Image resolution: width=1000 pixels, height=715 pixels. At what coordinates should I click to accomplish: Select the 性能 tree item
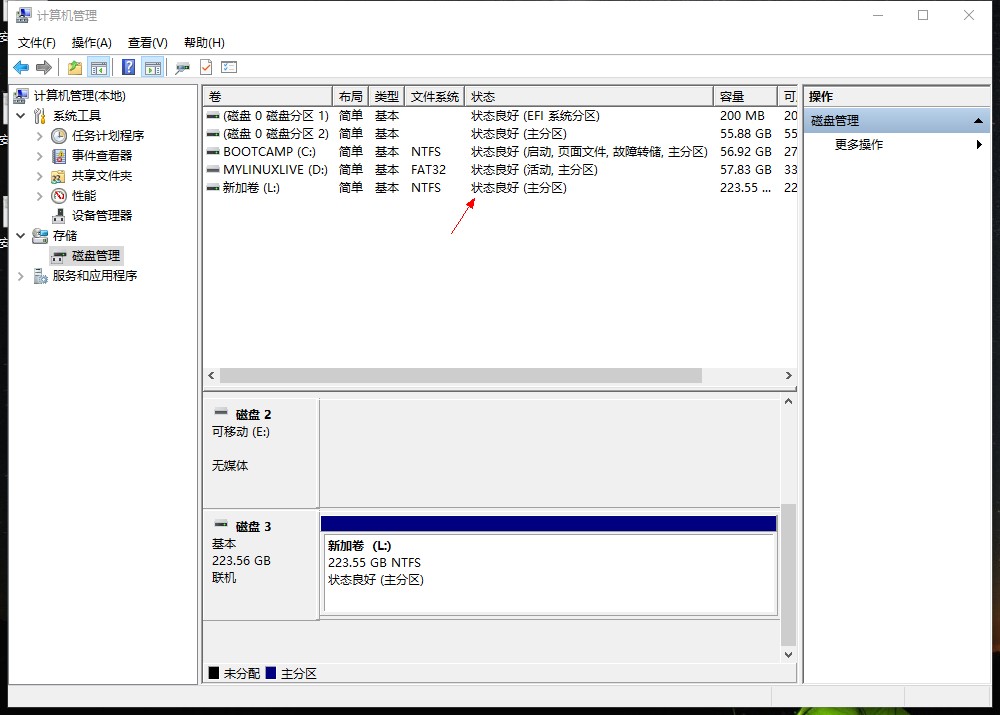[84, 196]
